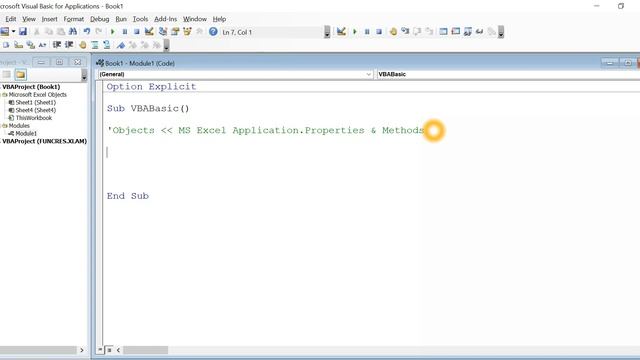The width and height of the screenshot is (640, 360).
Task: Open the Tools menu
Action: click(x=140, y=19)
